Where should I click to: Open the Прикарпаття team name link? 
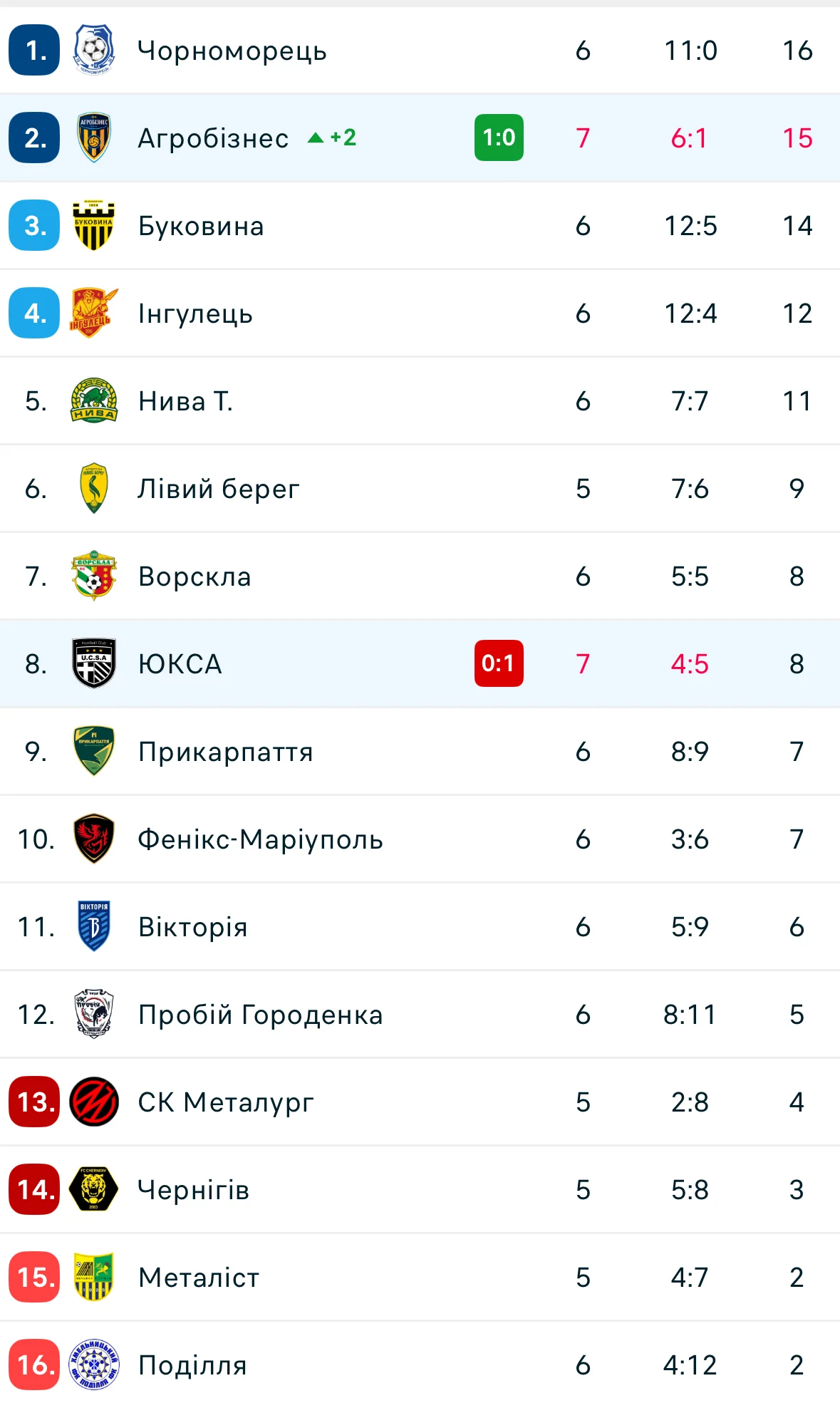point(225,752)
